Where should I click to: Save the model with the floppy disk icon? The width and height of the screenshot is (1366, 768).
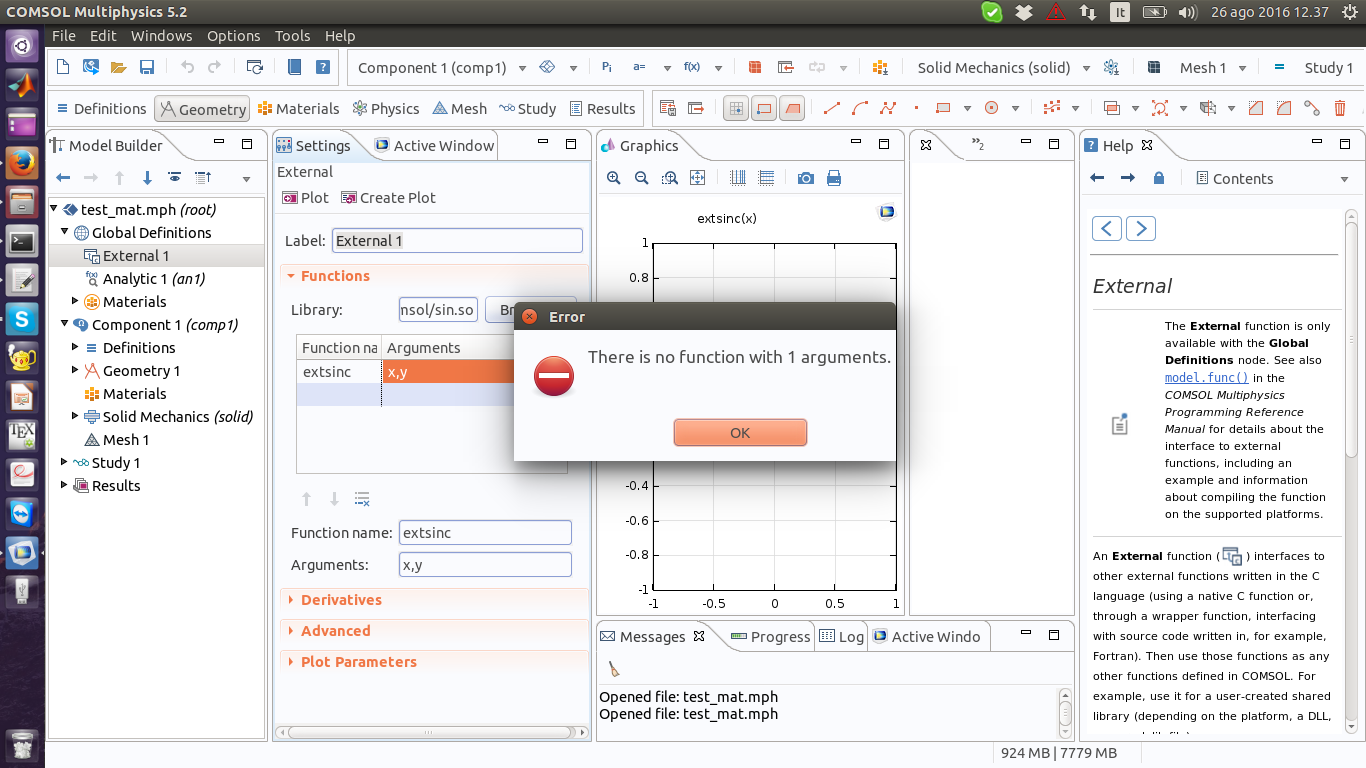coord(147,68)
